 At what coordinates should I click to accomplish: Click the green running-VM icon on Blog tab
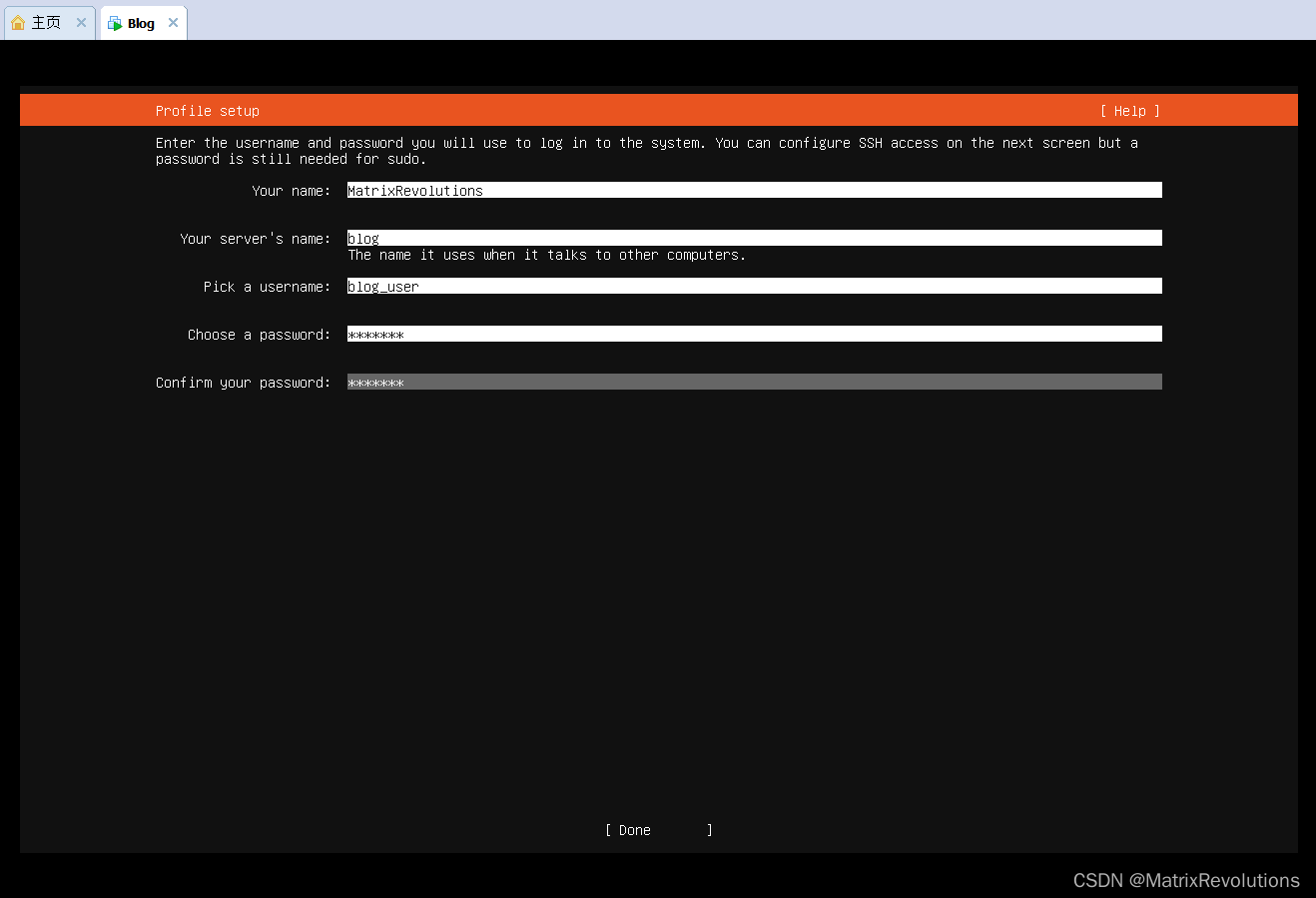tap(113, 23)
